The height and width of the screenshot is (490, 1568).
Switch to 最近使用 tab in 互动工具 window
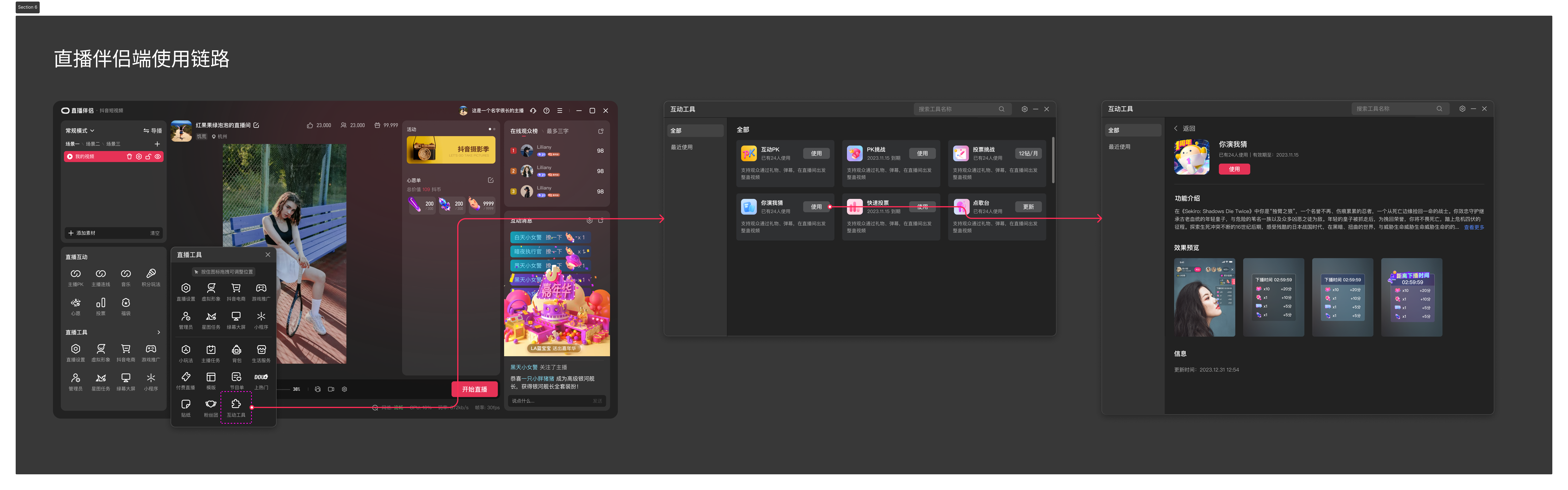click(x=682, y=147)
